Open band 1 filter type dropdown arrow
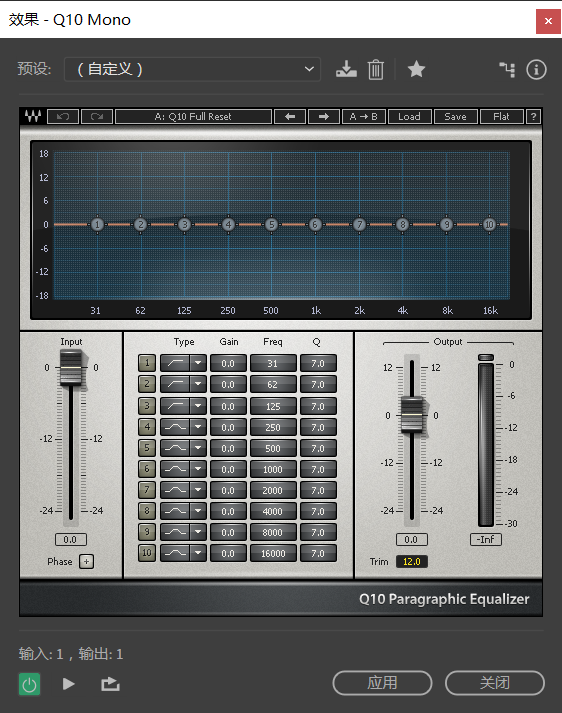562x713 pixels. 198,363
